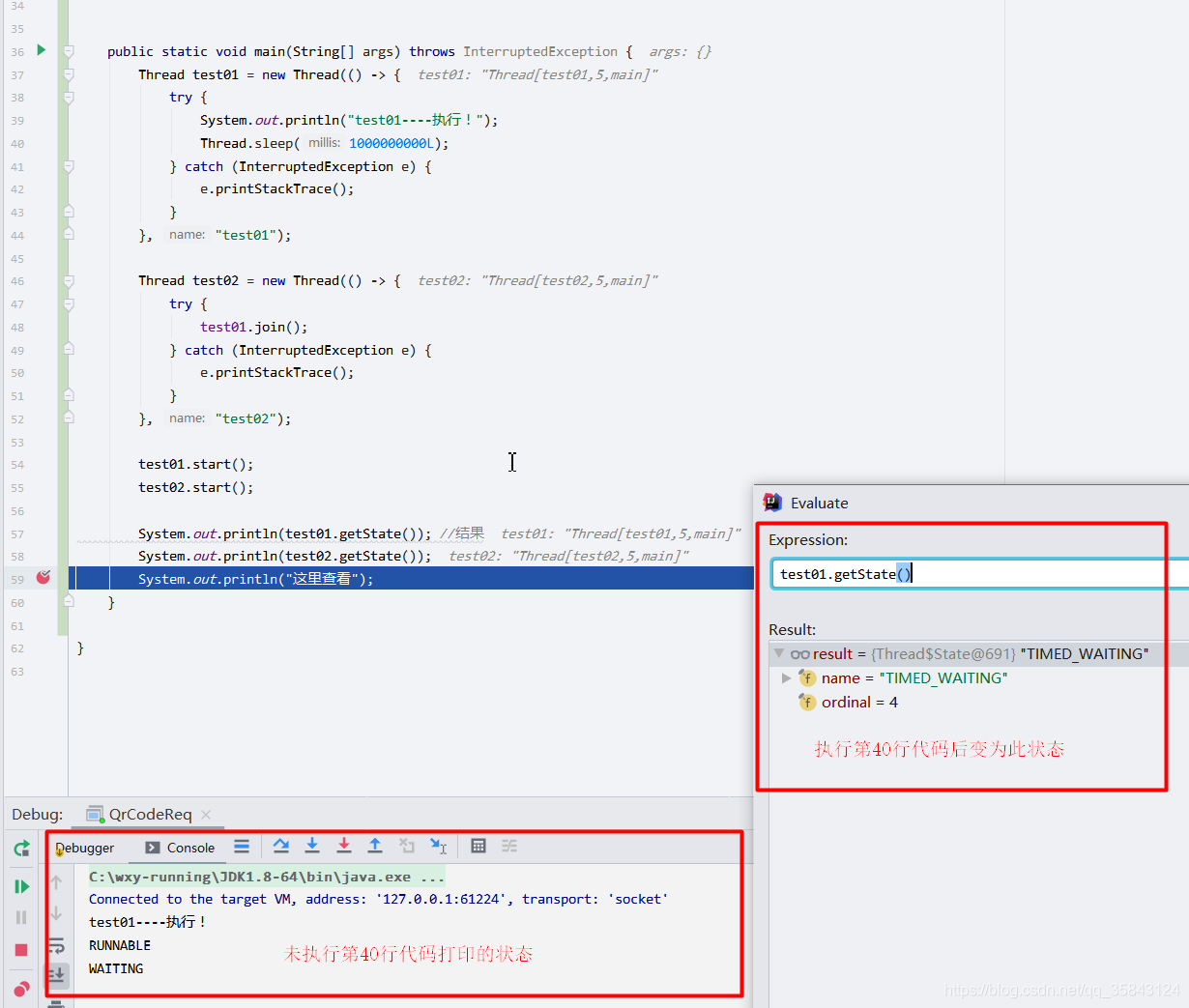Switch to the Debugger tab
1189x1008 pixels.
click(87, 848)
